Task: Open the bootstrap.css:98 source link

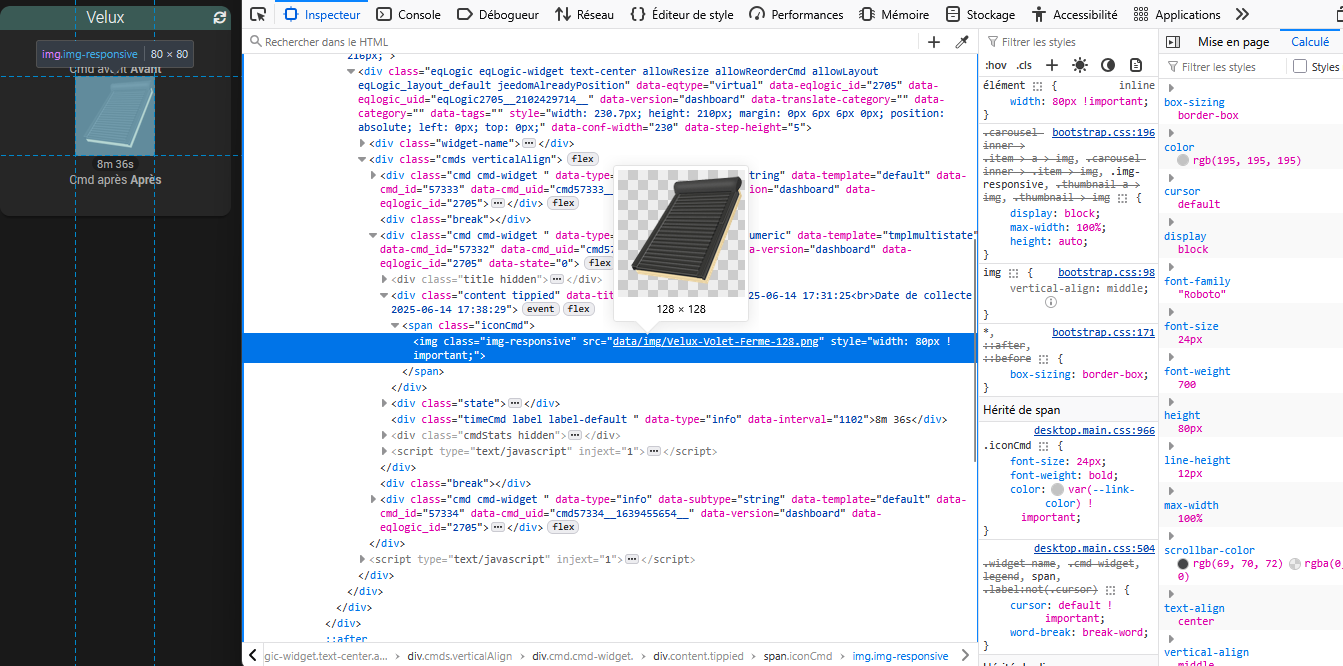Action: 1107,272
